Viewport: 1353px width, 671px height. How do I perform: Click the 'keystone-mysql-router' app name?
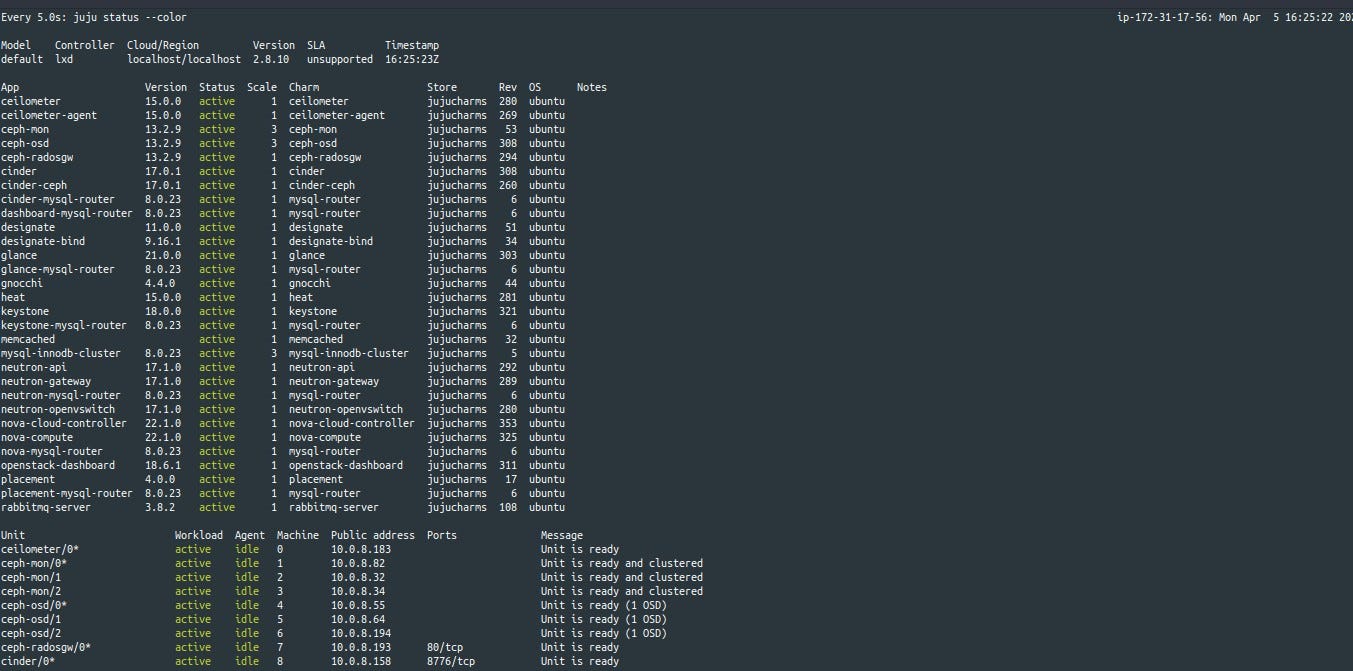[64, 325]
